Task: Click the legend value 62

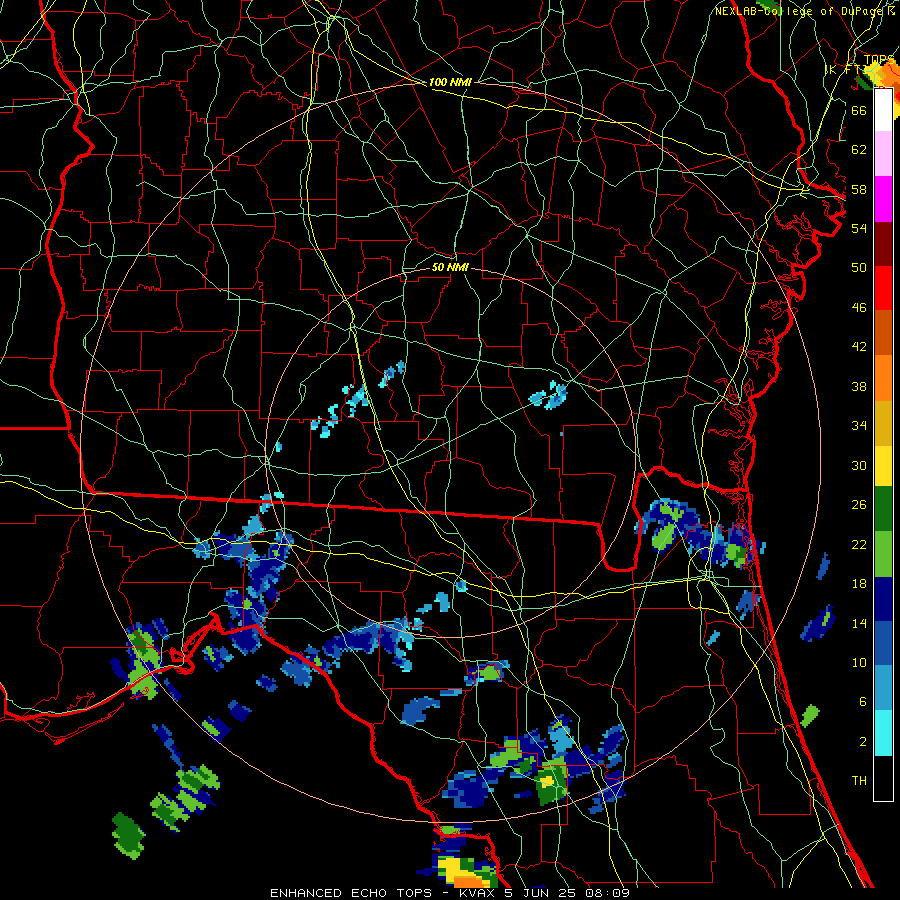Action: tap(859, 150)
